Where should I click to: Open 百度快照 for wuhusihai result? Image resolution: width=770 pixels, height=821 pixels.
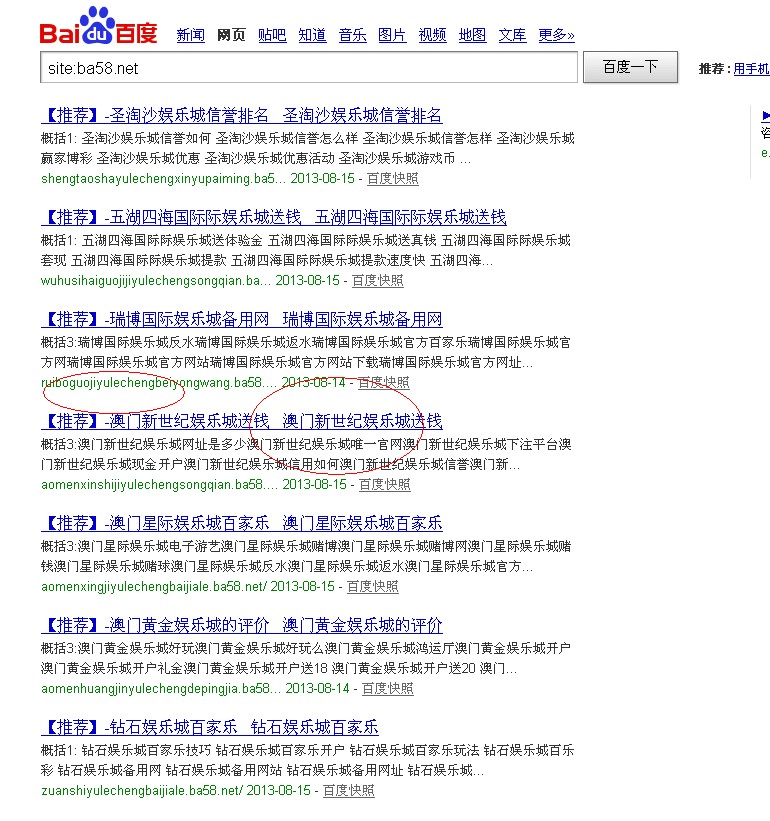pyautogui.click(x=377, y=281)
